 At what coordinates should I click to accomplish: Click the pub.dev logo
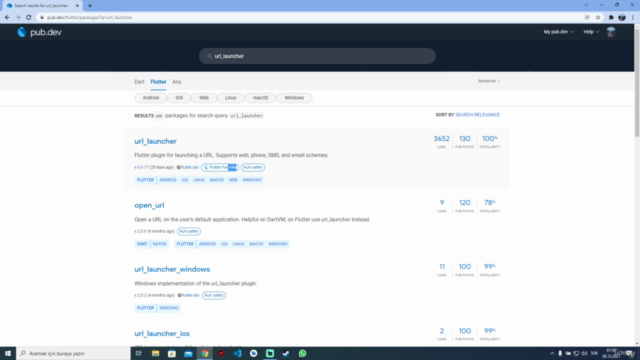(x=40, y=32)
